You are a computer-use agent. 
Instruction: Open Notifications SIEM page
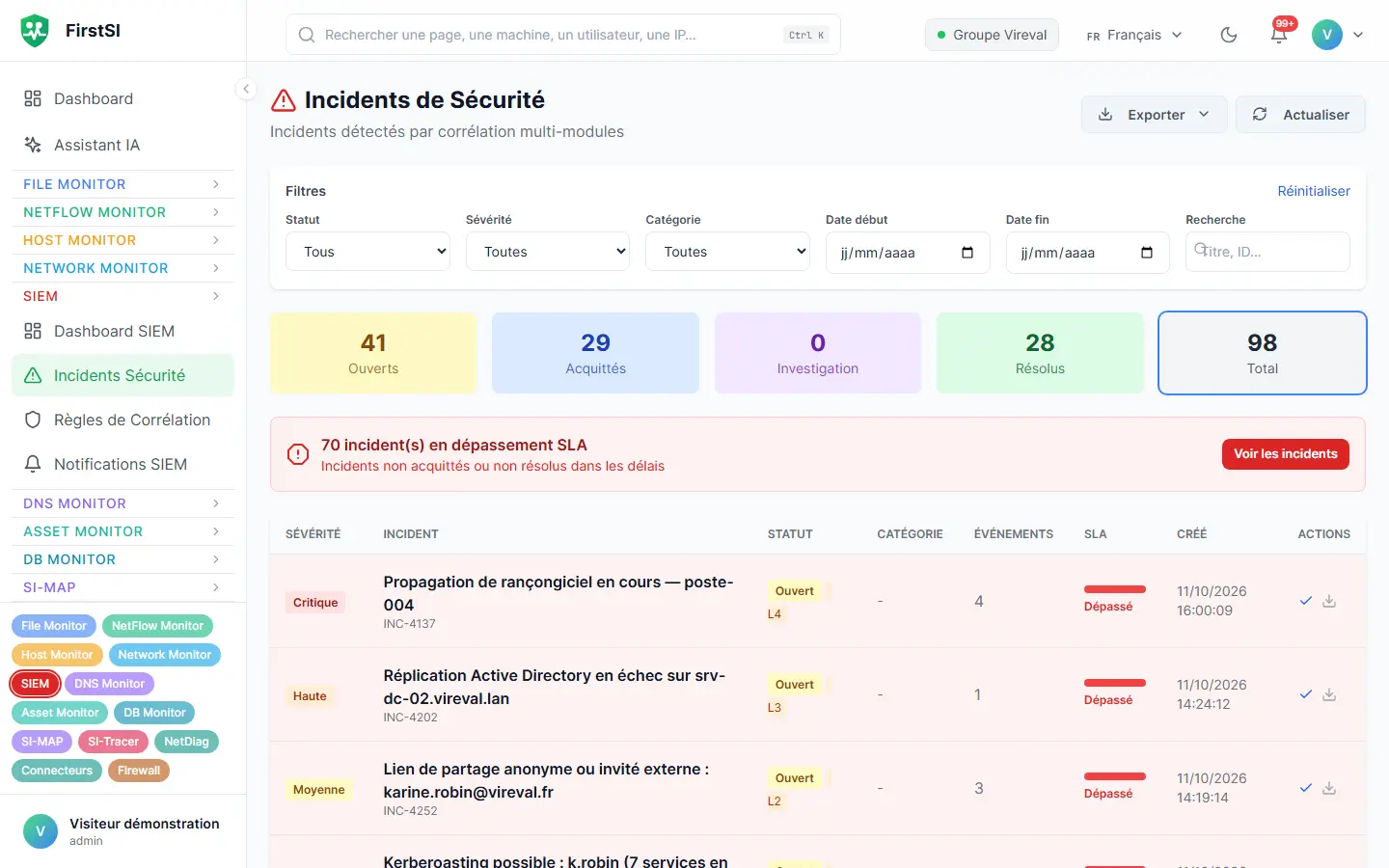pyautogui.click(x=123, y=464)
